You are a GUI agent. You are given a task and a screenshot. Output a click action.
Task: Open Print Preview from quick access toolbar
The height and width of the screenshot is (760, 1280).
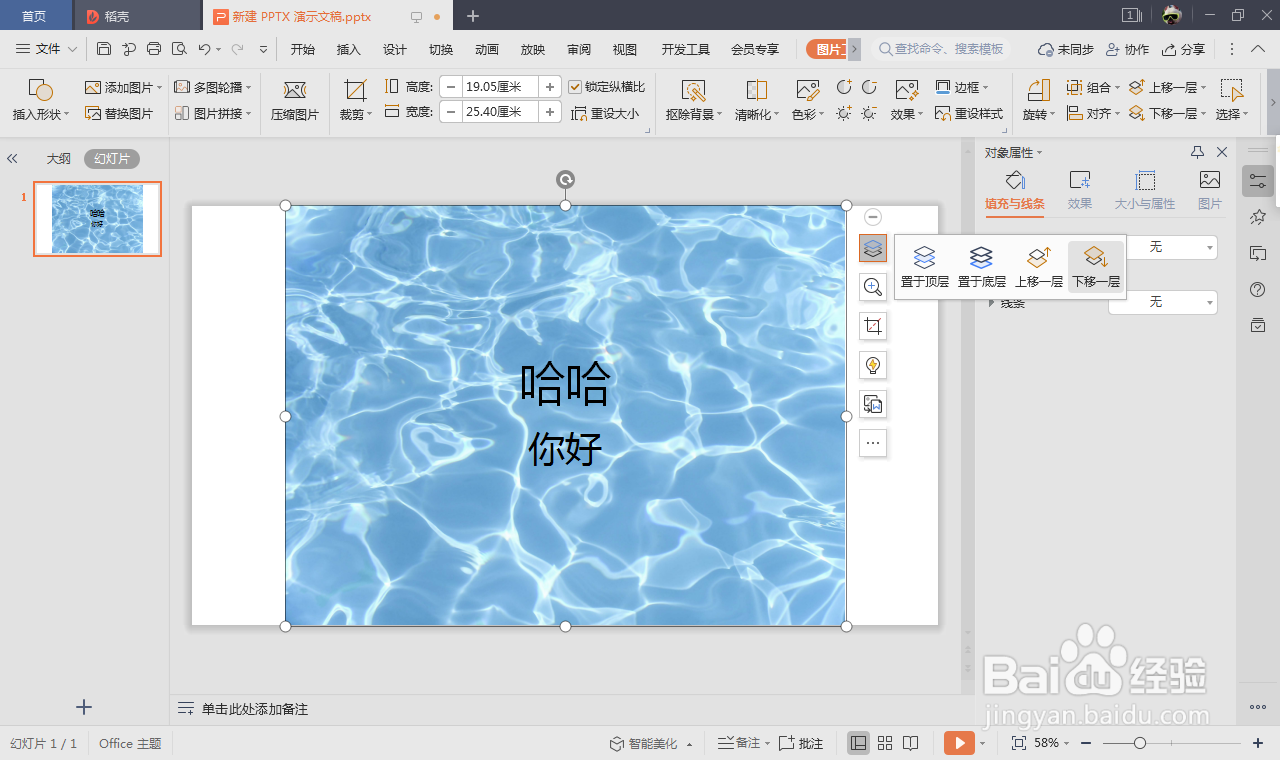179,49
